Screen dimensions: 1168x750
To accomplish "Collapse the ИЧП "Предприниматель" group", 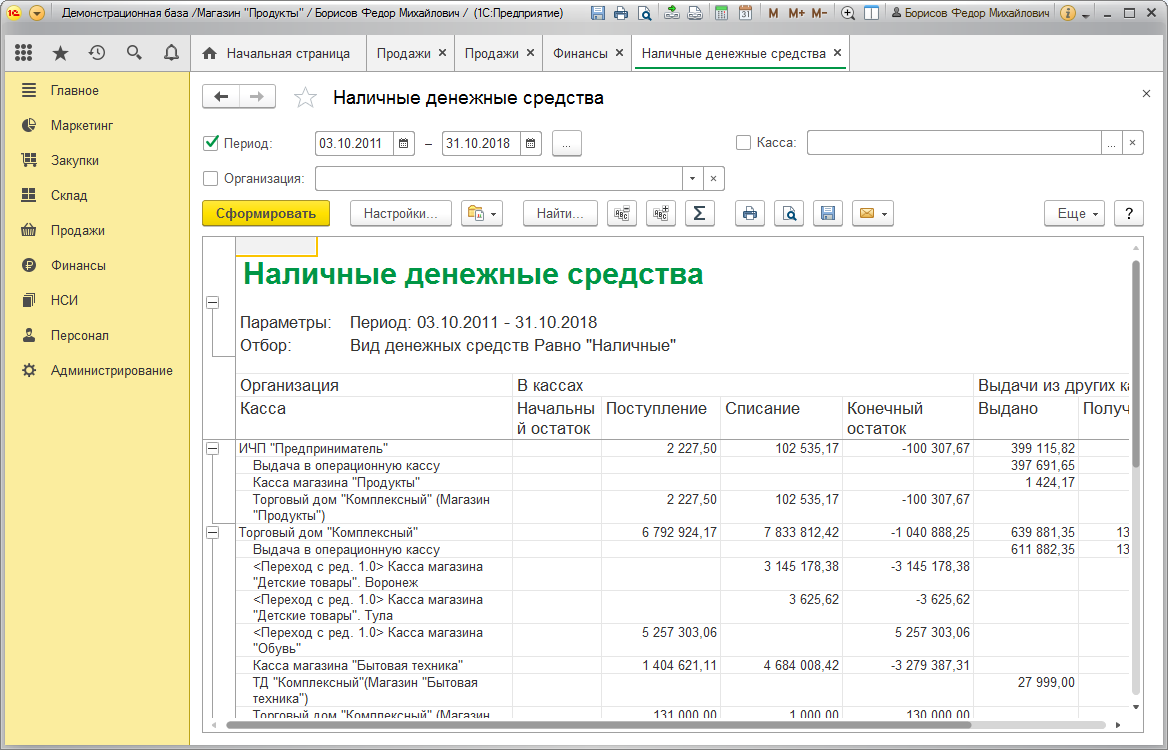I will [213, 449].
